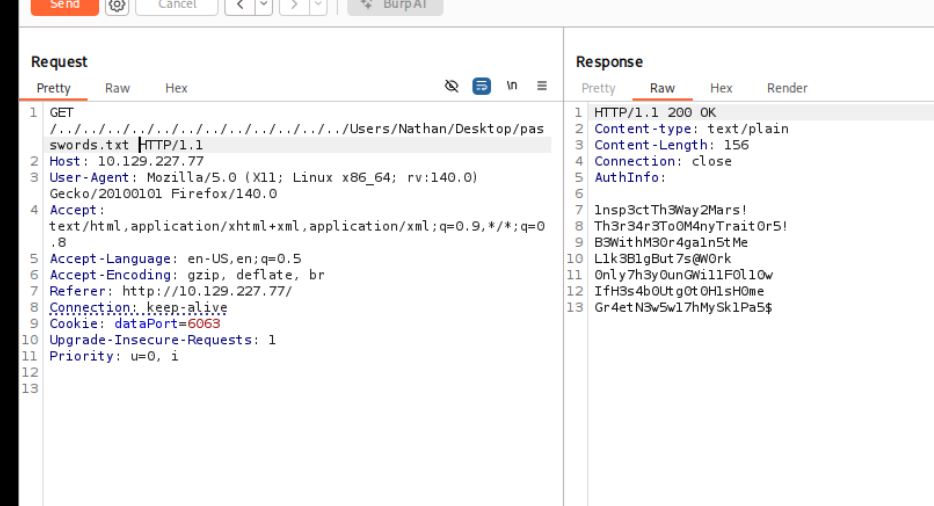Switch Response view to Hex tab
Viewport: 934px width, 506px height.
[x=721, y=88]
